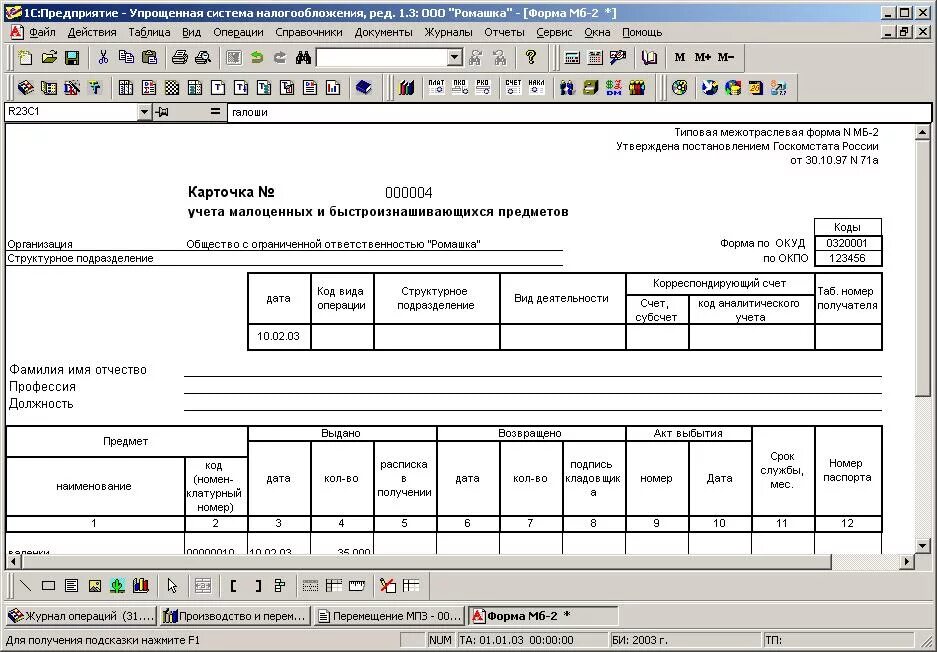Select the text block drawing tool
This screenshot has height=652, width=937.
click(x=72, y=586)
